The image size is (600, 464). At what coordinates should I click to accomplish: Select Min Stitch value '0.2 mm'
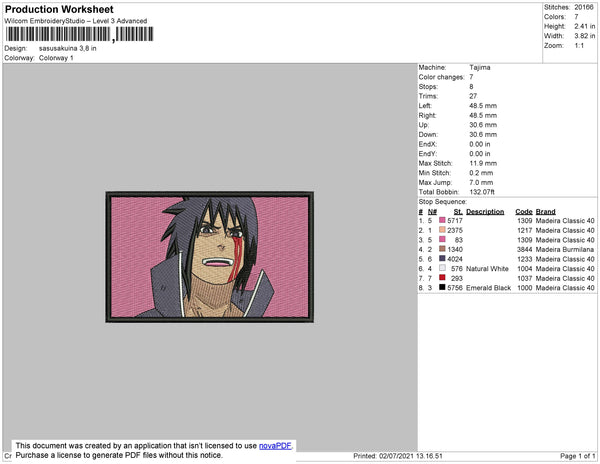tap(481, 173)
